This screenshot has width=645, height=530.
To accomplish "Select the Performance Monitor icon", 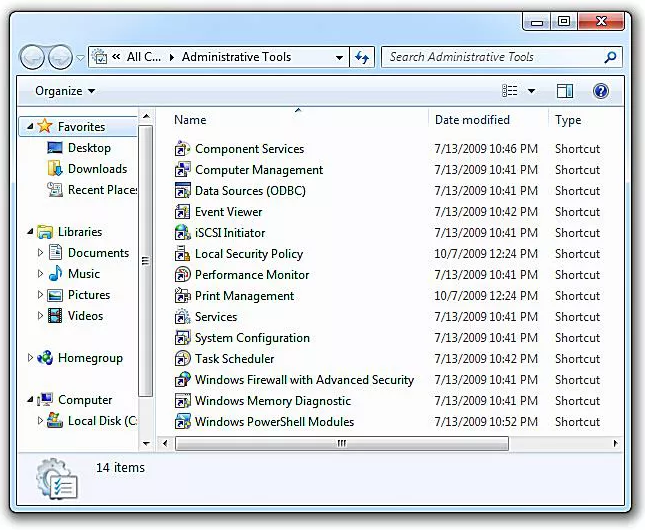I will coord(182,274).
